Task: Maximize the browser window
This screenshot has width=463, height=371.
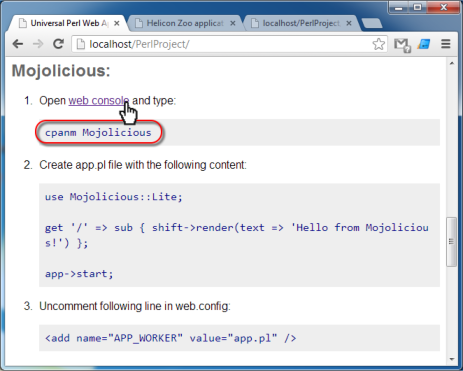Action: tap(417, 7)
